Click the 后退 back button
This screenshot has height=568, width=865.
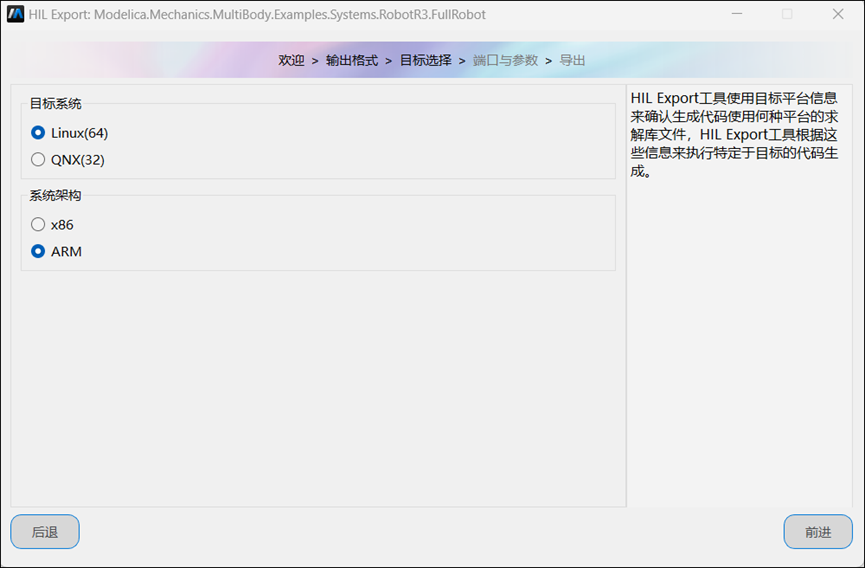tap(45, 532)
